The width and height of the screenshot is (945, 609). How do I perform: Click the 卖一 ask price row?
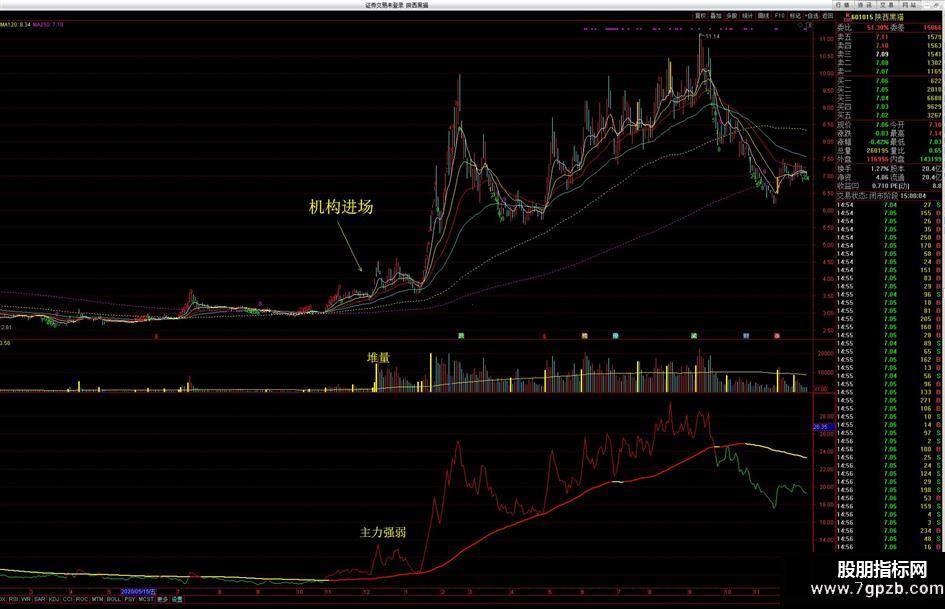pyautogui.click(x=889, y=71)
